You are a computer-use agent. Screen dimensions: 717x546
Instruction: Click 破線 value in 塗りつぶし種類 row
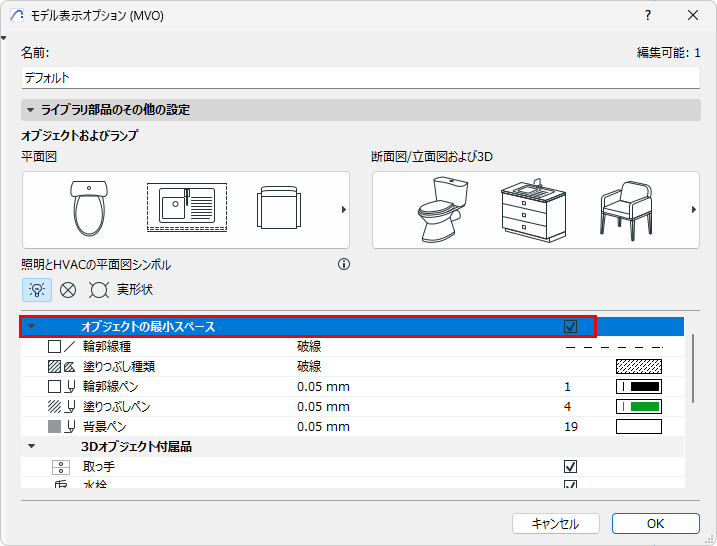pos(309,367)
